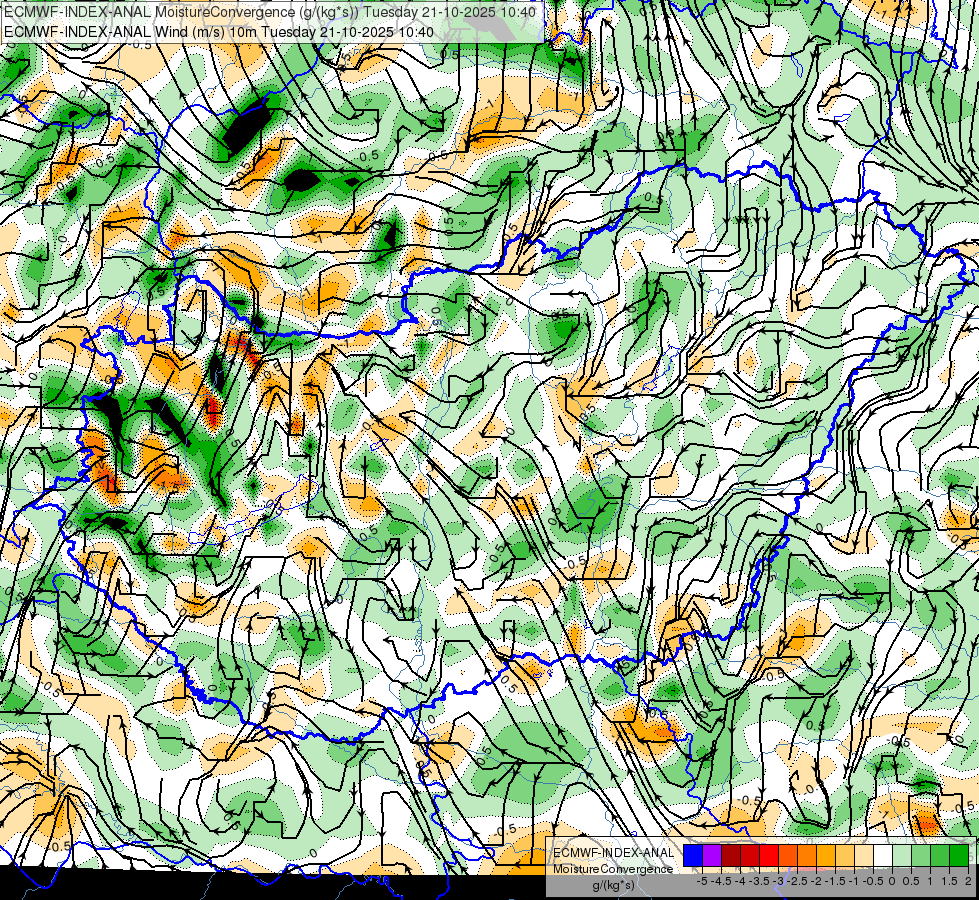Select the orange-red legend swatch (-3 to -2.5)
Screen dimensions: 979x900
(x=788, y=855)
